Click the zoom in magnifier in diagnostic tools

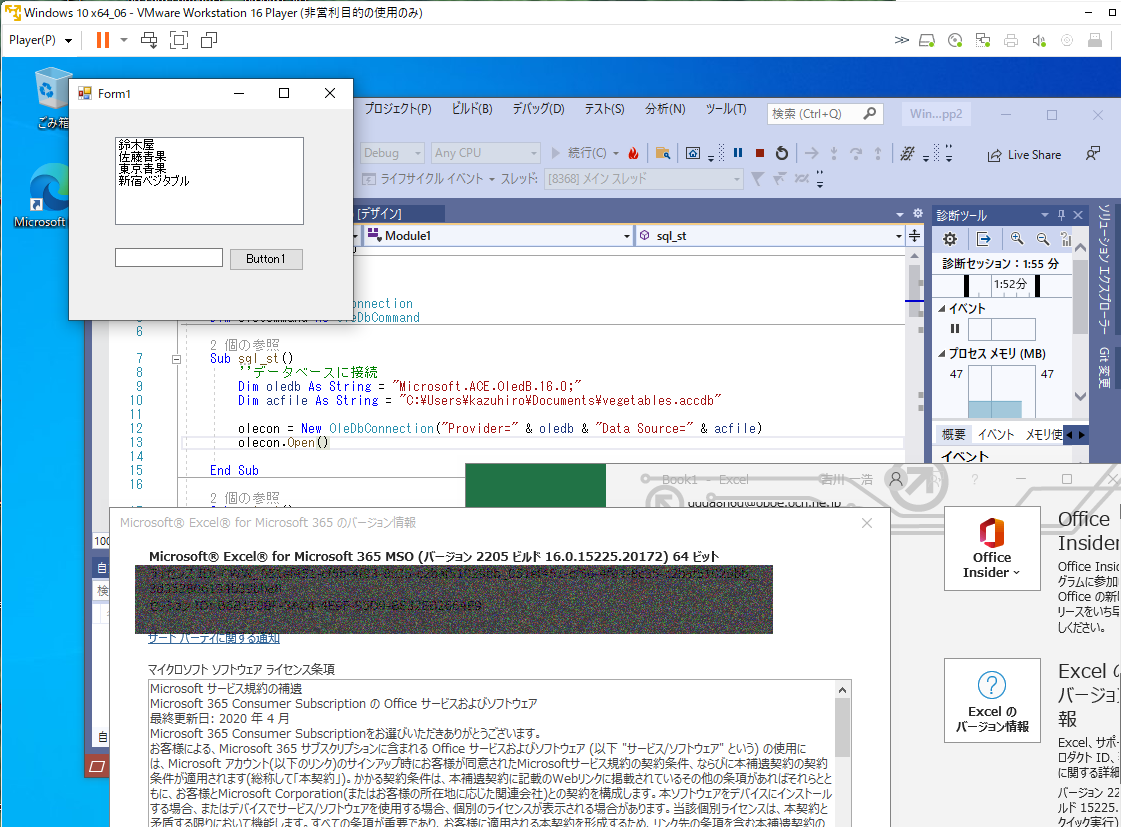(1016, 239)
